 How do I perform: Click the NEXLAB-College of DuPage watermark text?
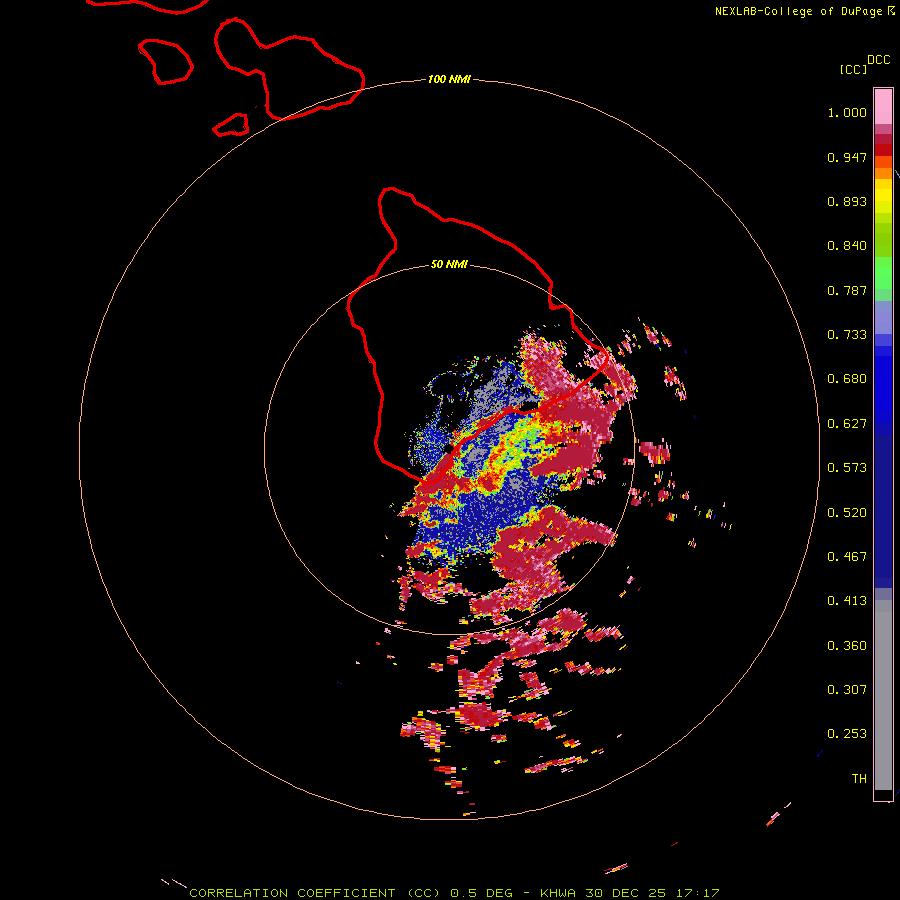tap(798, 11)
